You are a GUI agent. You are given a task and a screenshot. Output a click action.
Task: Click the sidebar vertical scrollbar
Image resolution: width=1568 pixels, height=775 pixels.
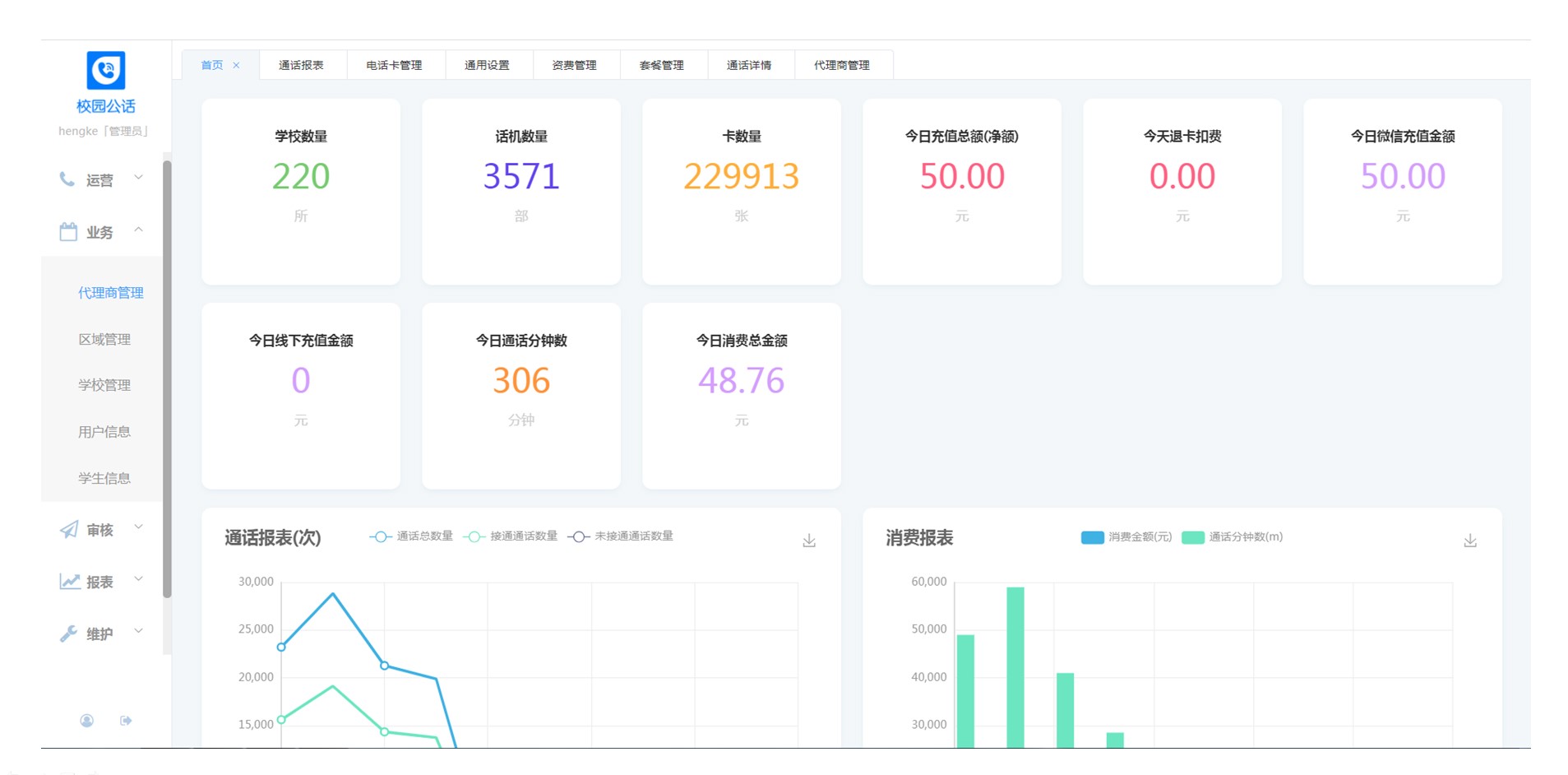point(167,378)
